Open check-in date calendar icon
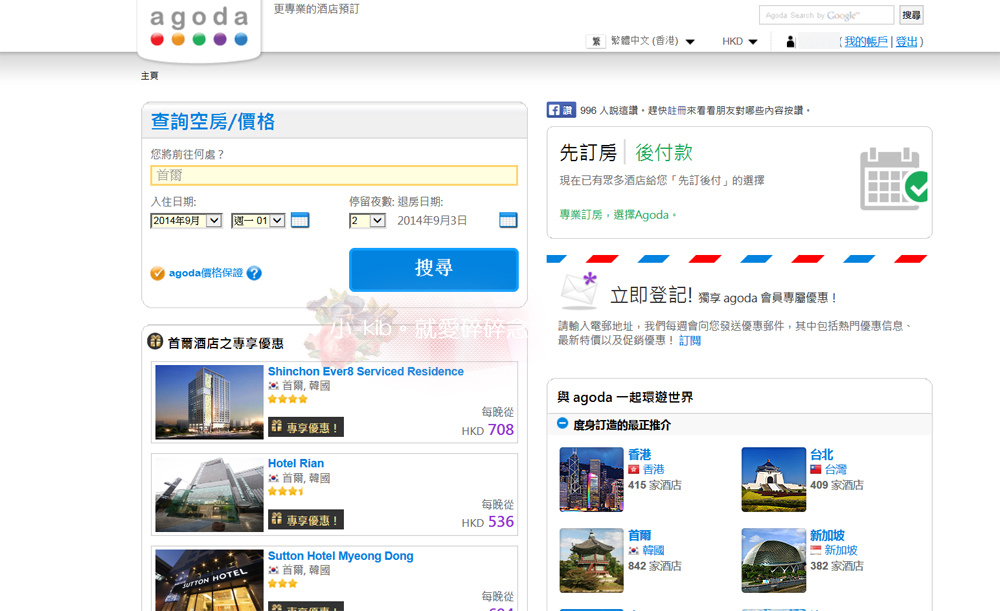This screenshot has width=1000, height=611. click(300, 221)
